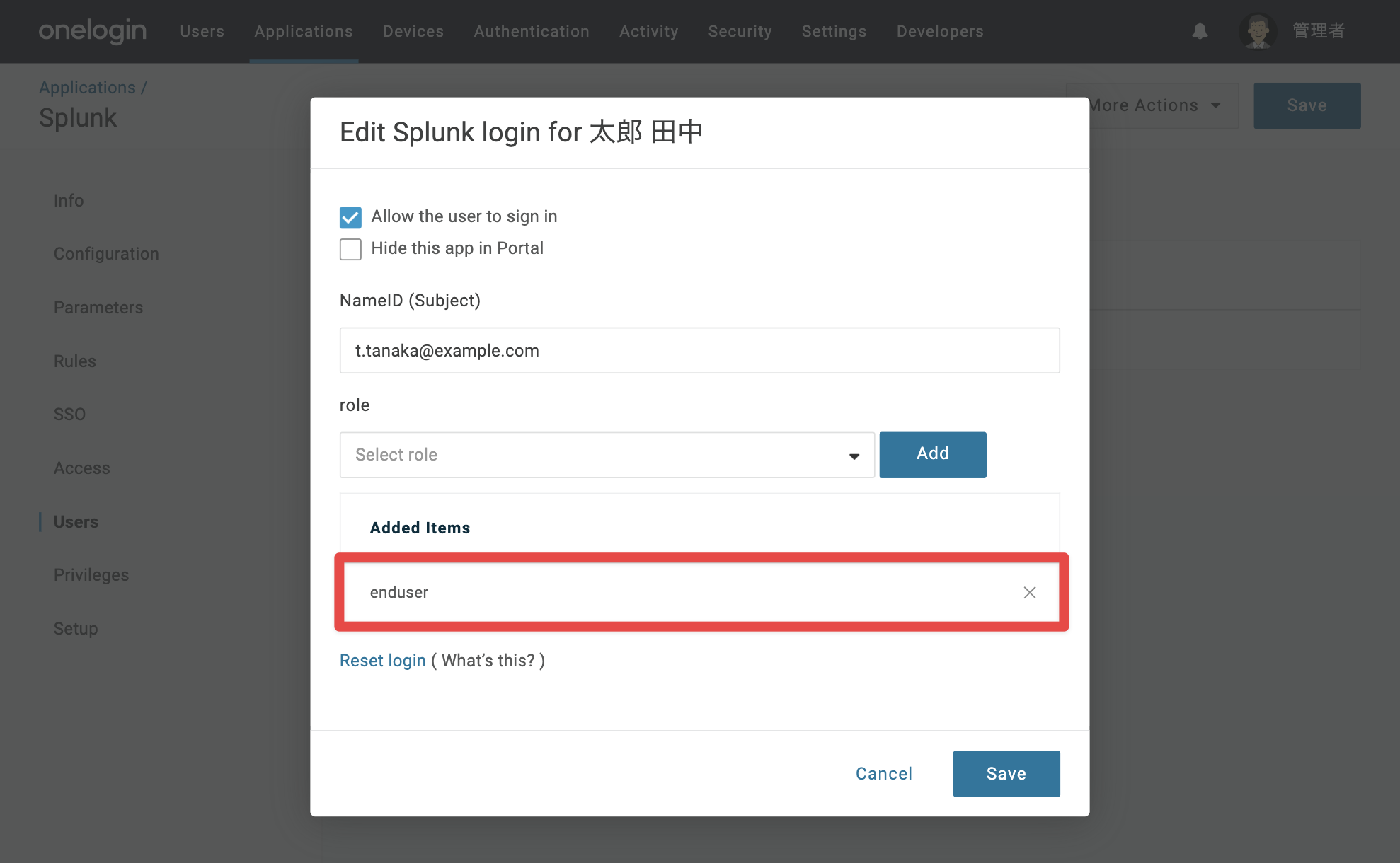Save the Splunk login dialog
The image size is (1400, 863).
[x=1006, y=774]
